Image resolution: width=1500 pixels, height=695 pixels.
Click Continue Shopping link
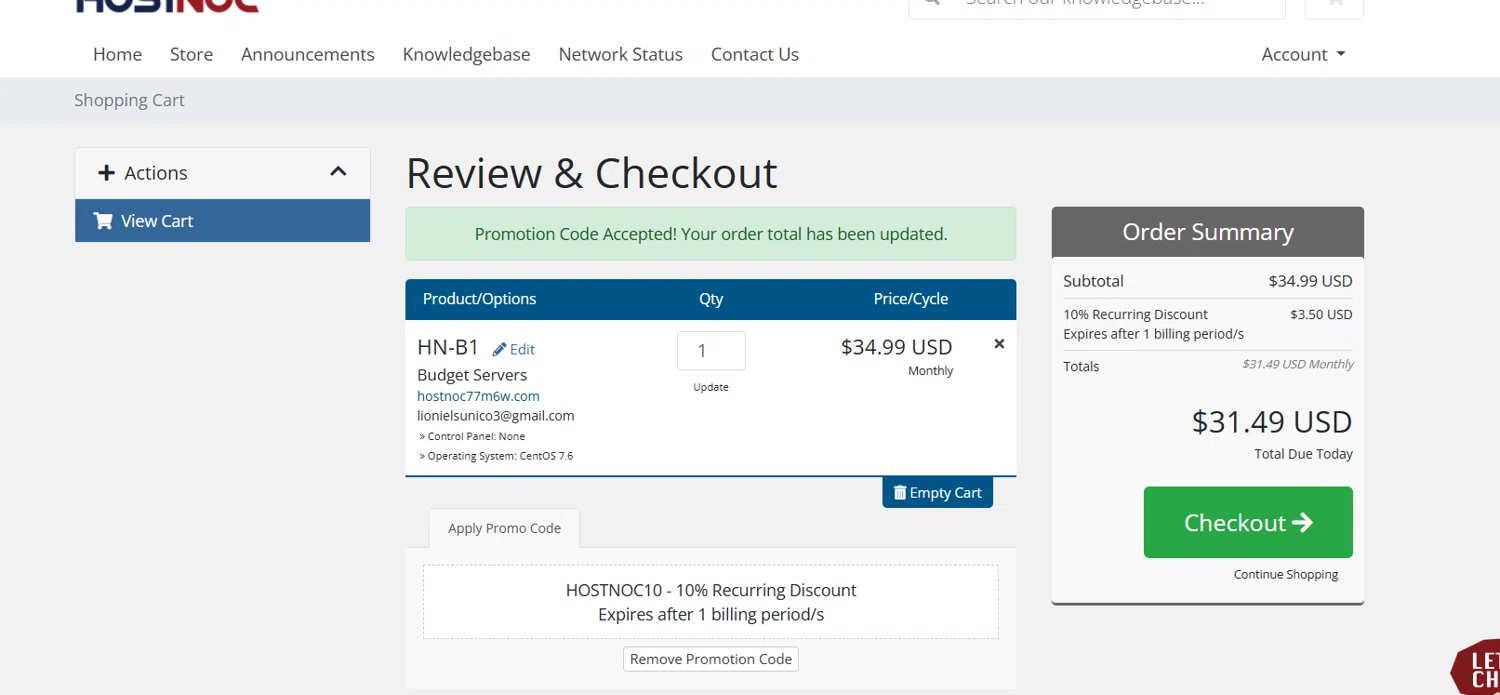(x=1286, y=574)
